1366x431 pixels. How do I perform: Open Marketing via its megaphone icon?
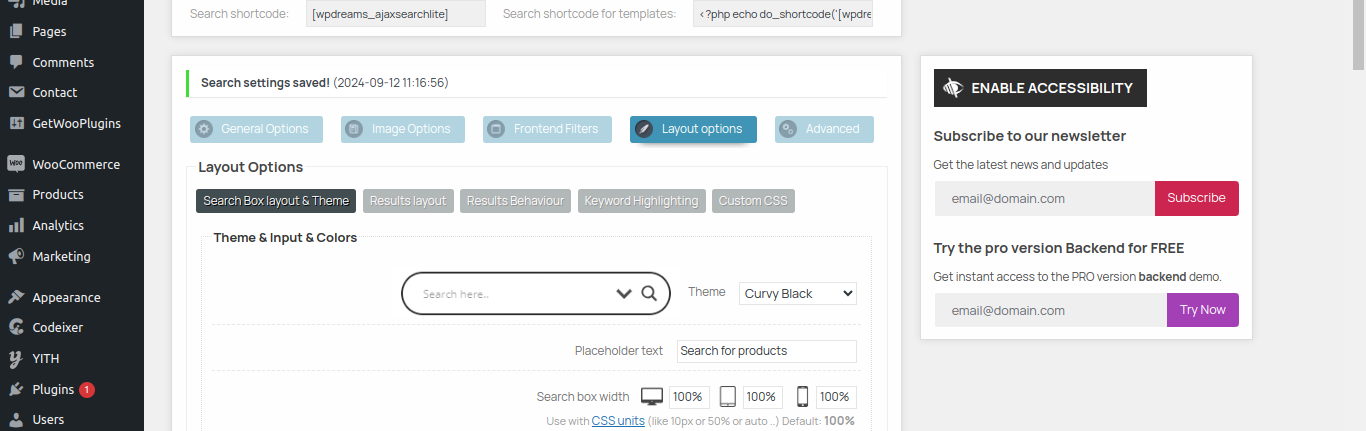pos(16,256)
